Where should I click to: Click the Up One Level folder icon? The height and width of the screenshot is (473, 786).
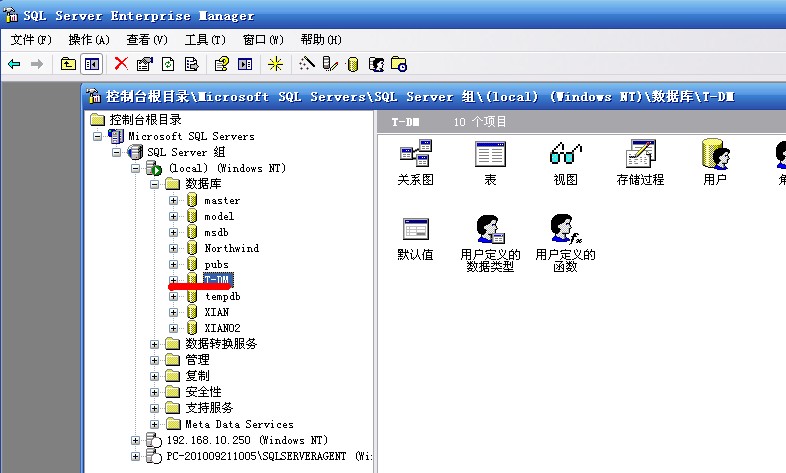click(x=68, y=64)
